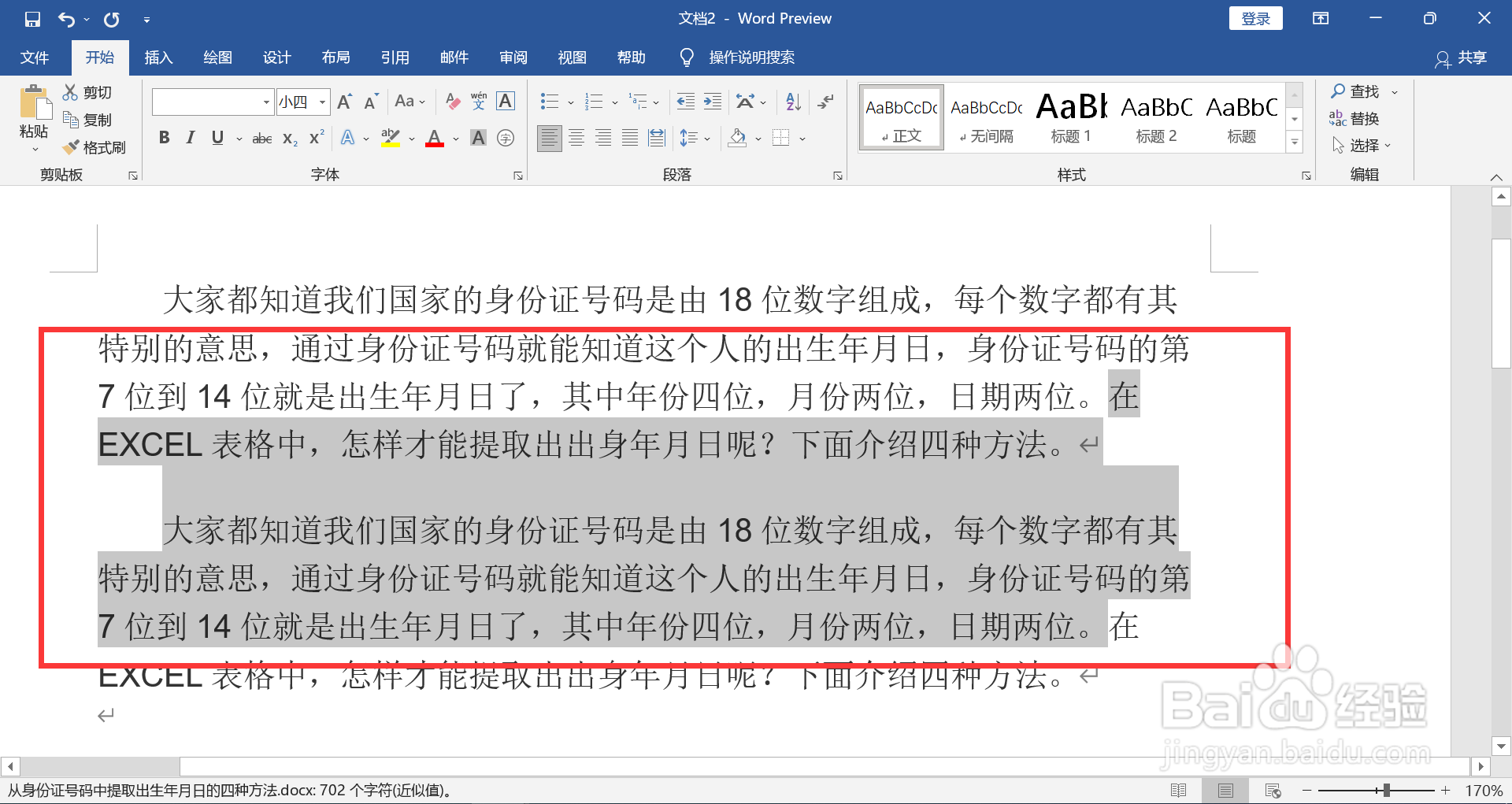Screen dimensions: 1512x804
Task: Open the font size 小四 dropdown
Action: click(322, 102)
